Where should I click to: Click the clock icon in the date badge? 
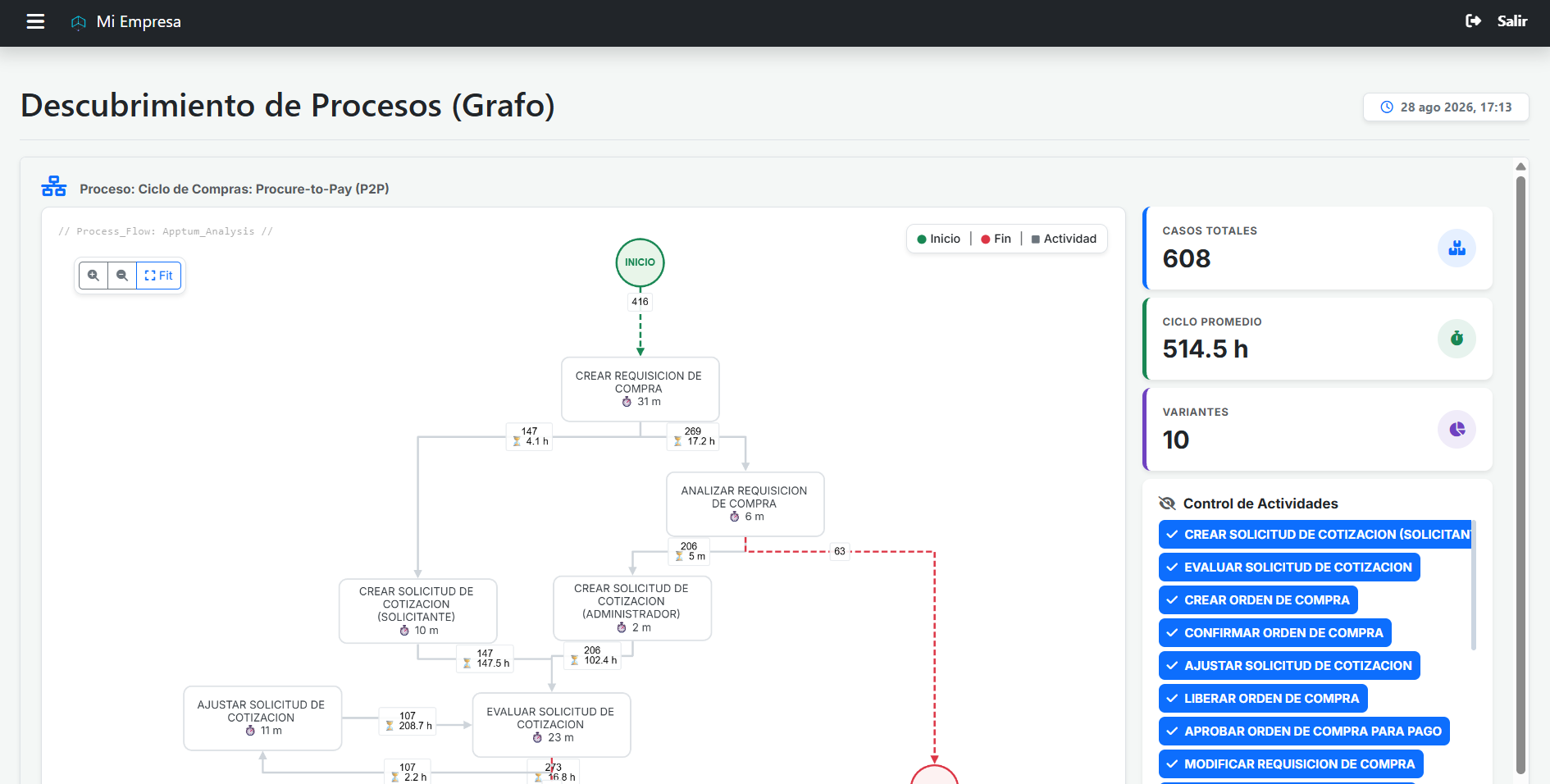pyautogui.click(x=1387, y=107)
